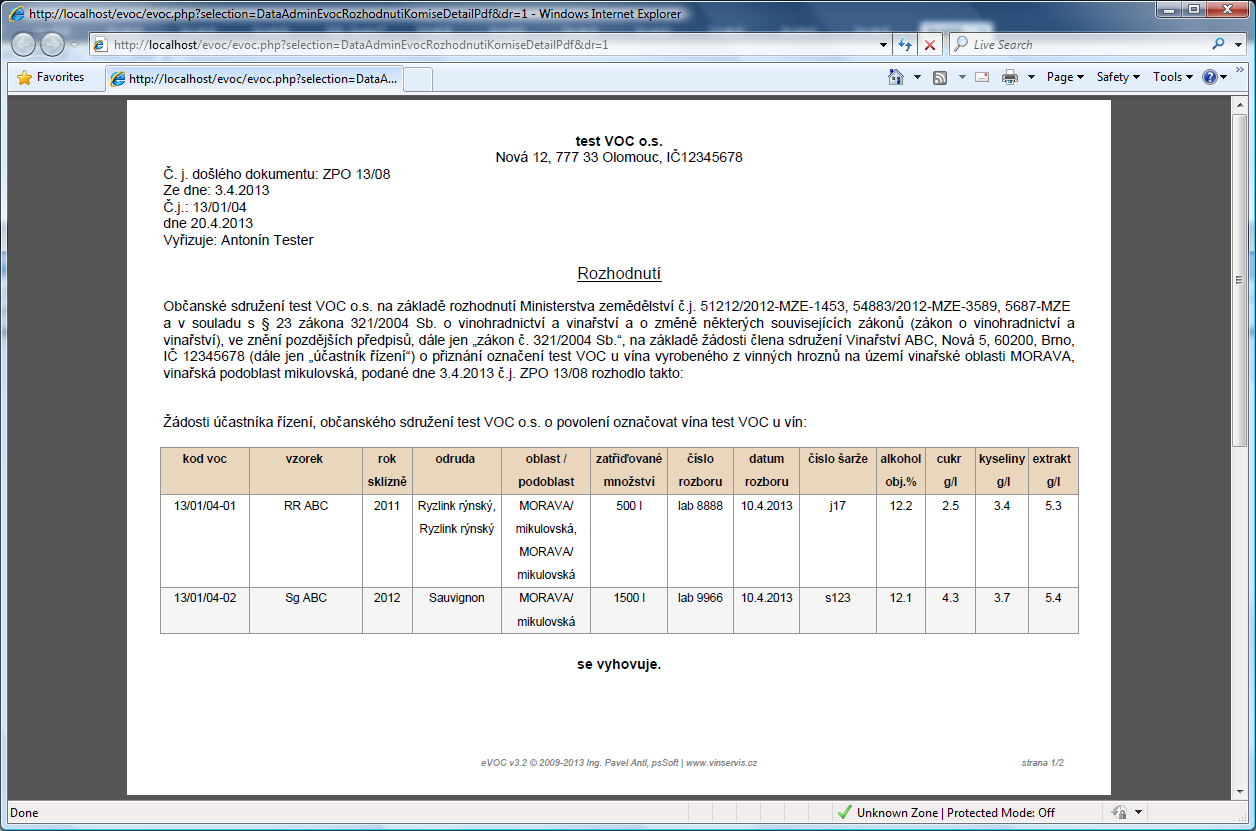The width and height of the screenshot is (1256, 831).
Task: Click the red Stop loading icon
Action: [930, 45]
